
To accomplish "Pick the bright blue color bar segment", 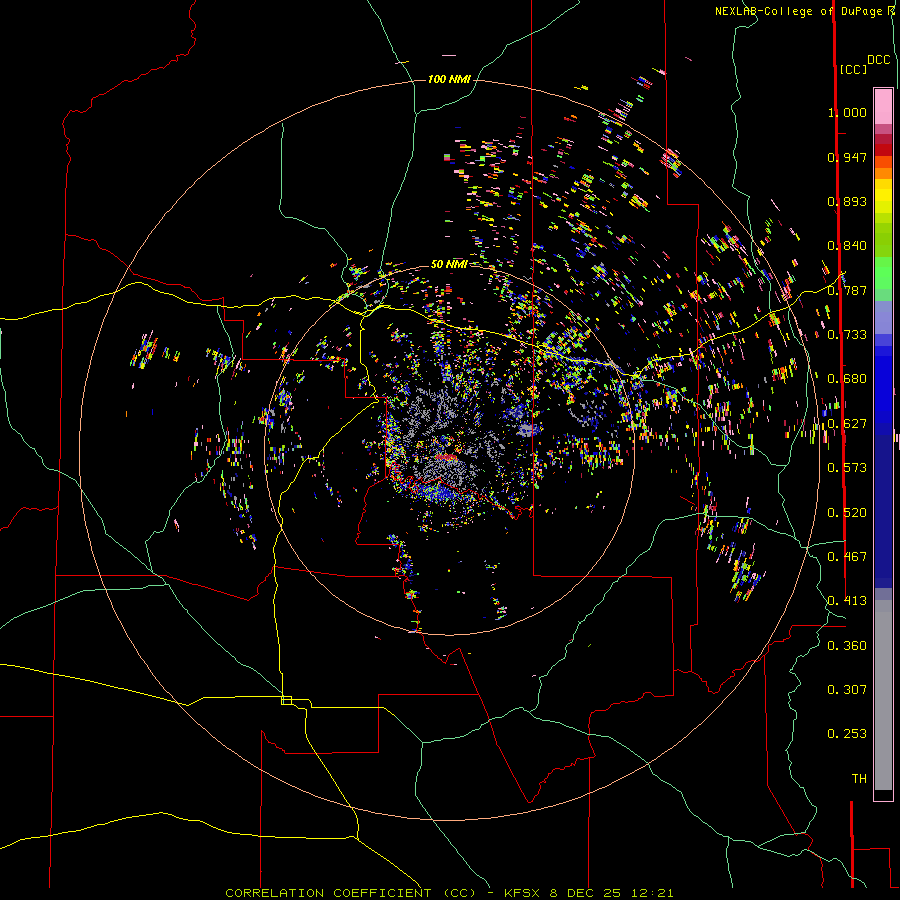I will click(883, 390).
